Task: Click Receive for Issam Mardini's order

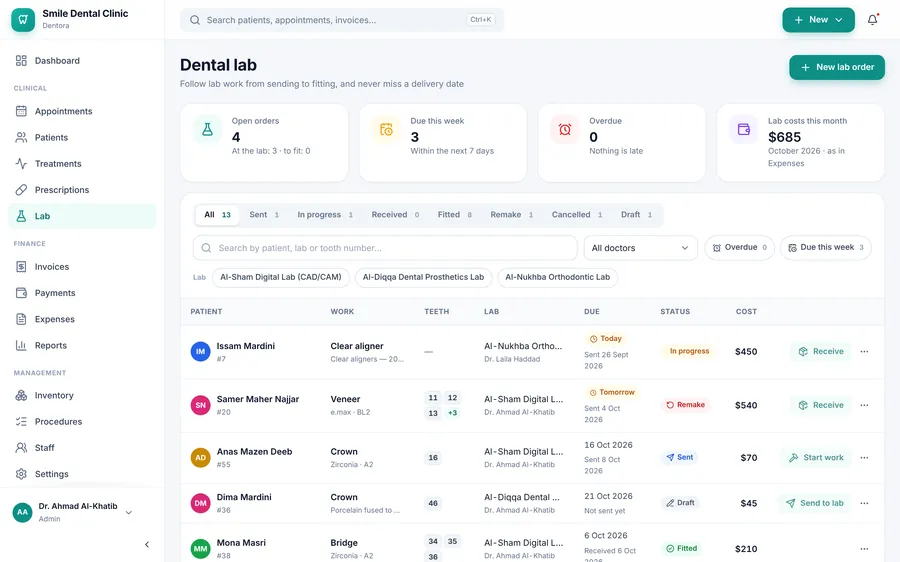Action: (821, 351)
